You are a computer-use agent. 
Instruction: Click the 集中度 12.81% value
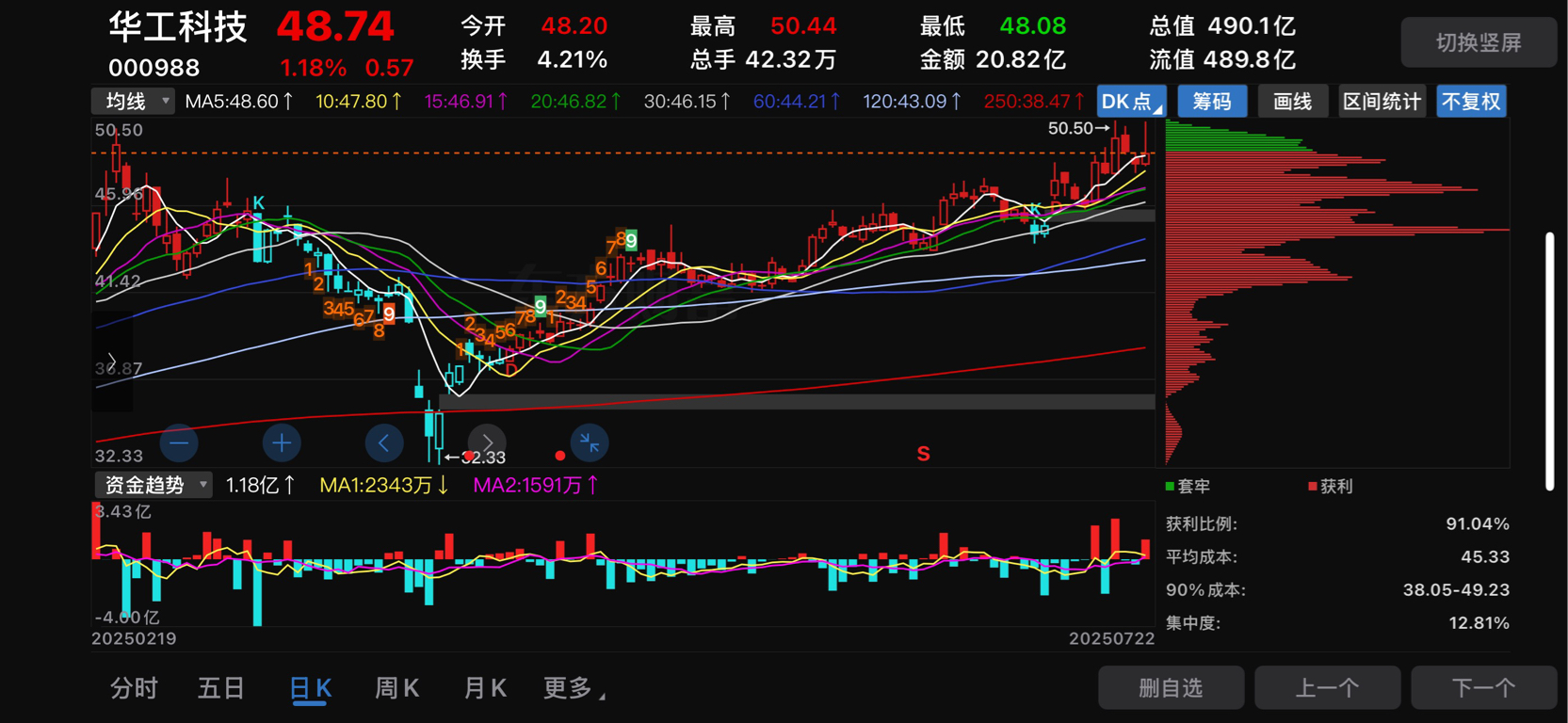pos(1479,622)
